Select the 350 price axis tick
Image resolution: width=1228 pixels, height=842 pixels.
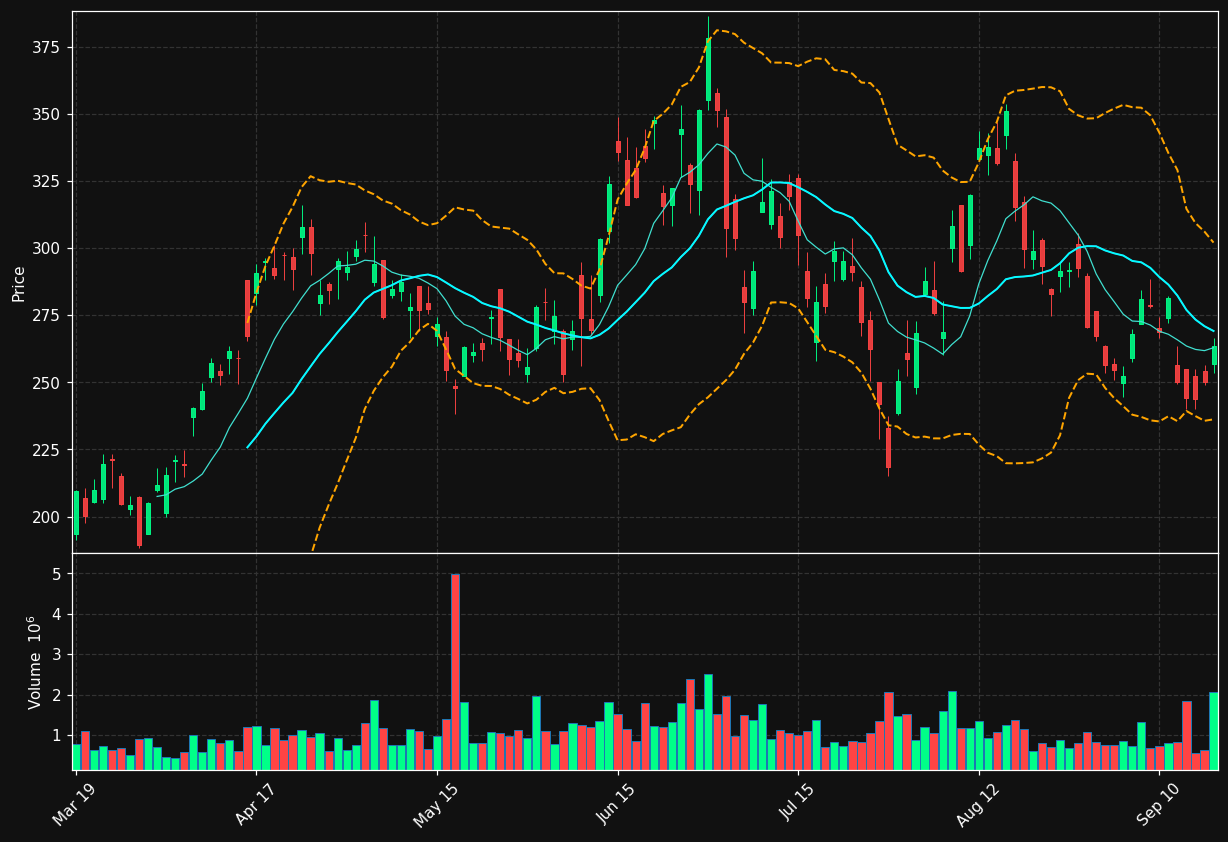(x=48, y=115)
